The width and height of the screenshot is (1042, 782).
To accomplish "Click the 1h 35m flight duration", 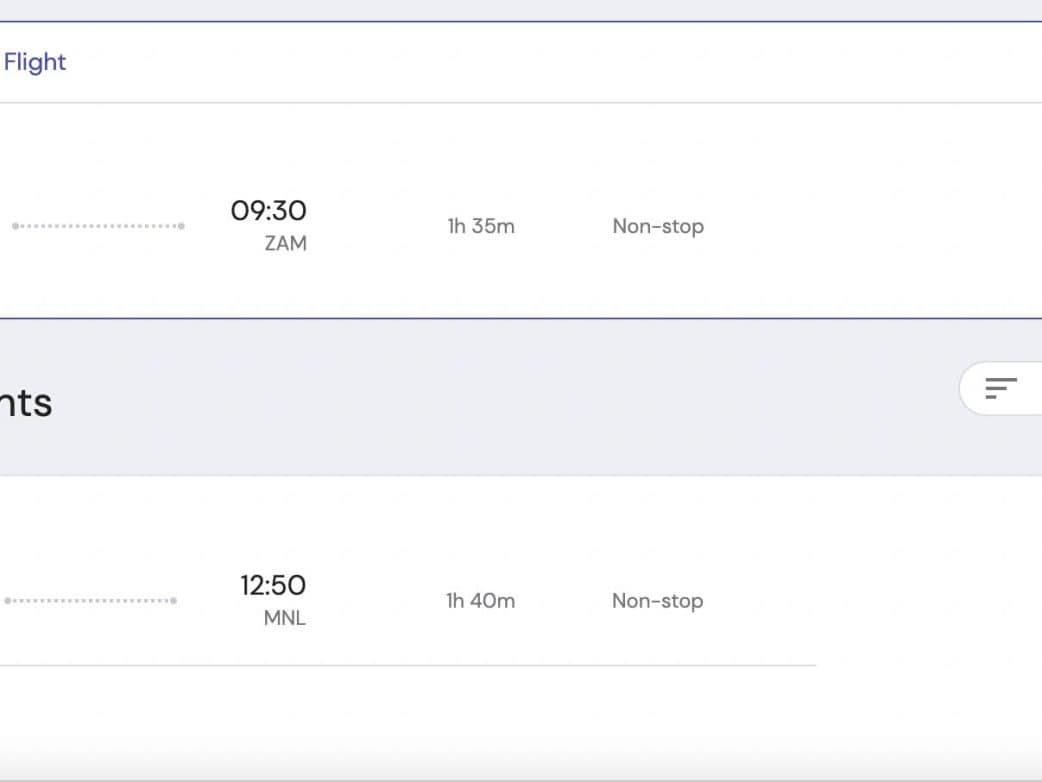I will [481, 226].
